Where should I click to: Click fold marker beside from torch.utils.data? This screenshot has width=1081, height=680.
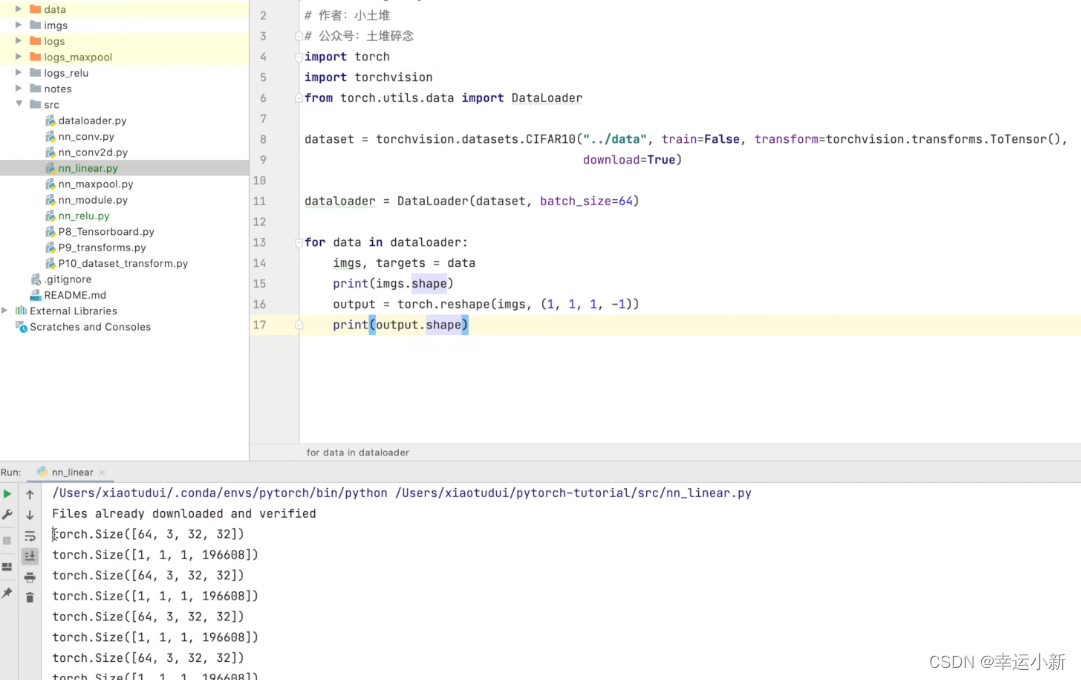click(x=299, y=98)
